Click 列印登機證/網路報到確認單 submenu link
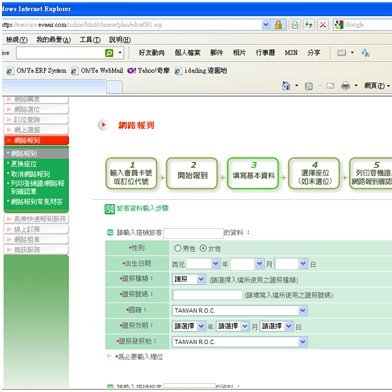This screenshot has width=392, height=392. (37, 187)
